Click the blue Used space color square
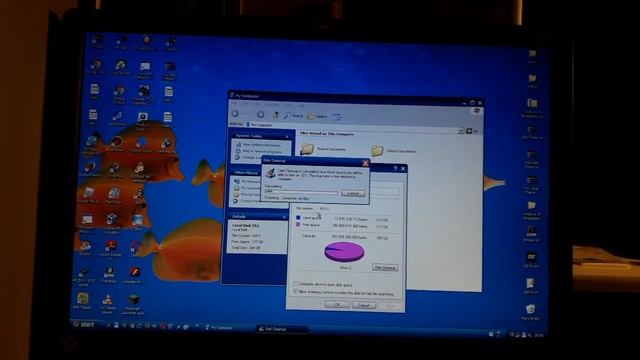Viewport: 640px width, 360px height. tap(298, 218)
